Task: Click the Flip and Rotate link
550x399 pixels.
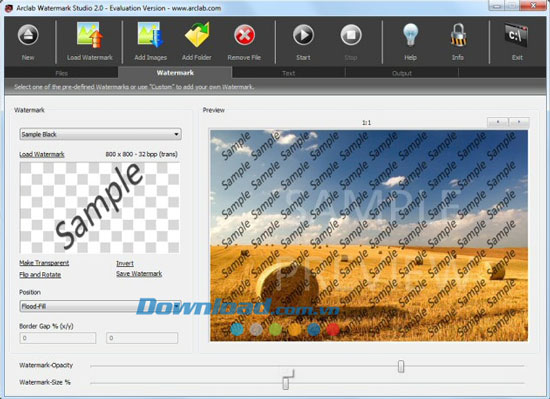Action: tap(40, 275)
